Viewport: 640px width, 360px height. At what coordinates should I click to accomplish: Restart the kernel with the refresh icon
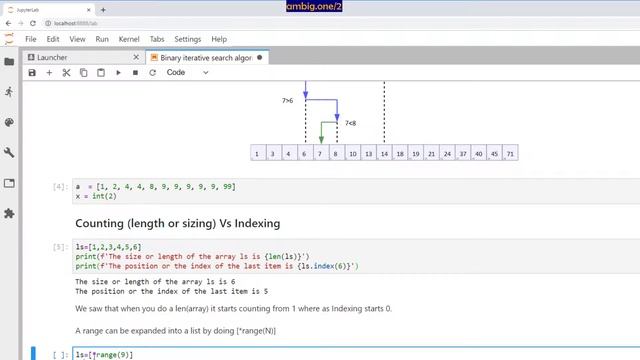(x=152, y=73)
